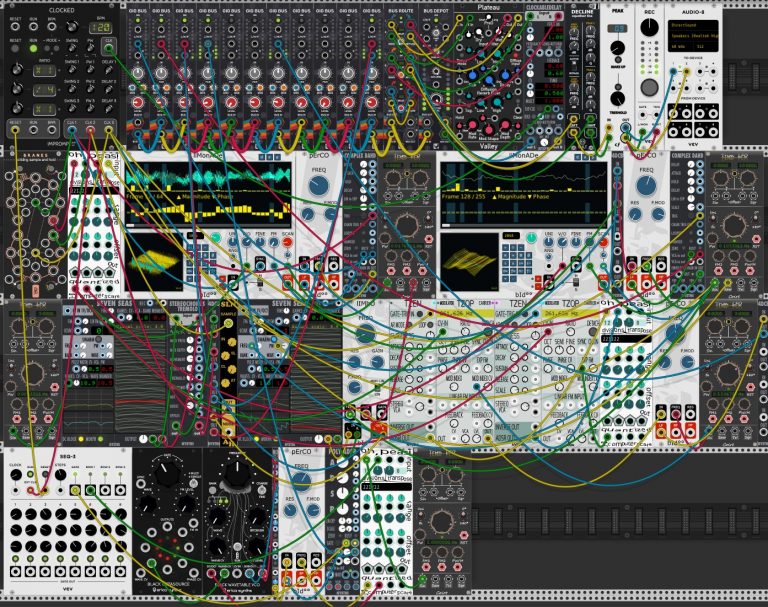The width and height of the screenshot is (768, 607).
Task: Click the RESET input jack at Clocked top
Action: [15, 27]
